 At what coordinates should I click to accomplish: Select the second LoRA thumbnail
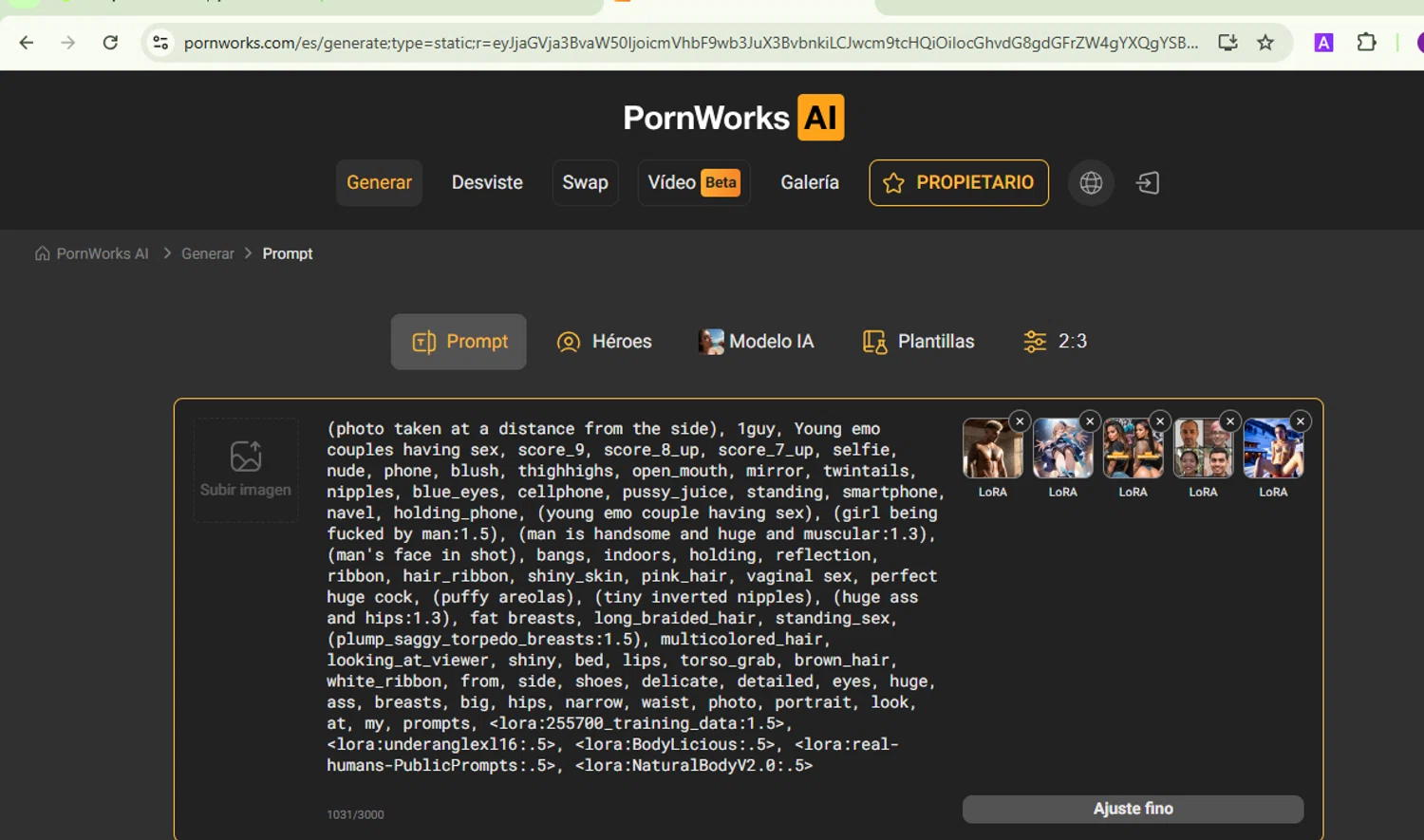point(1063,449)
